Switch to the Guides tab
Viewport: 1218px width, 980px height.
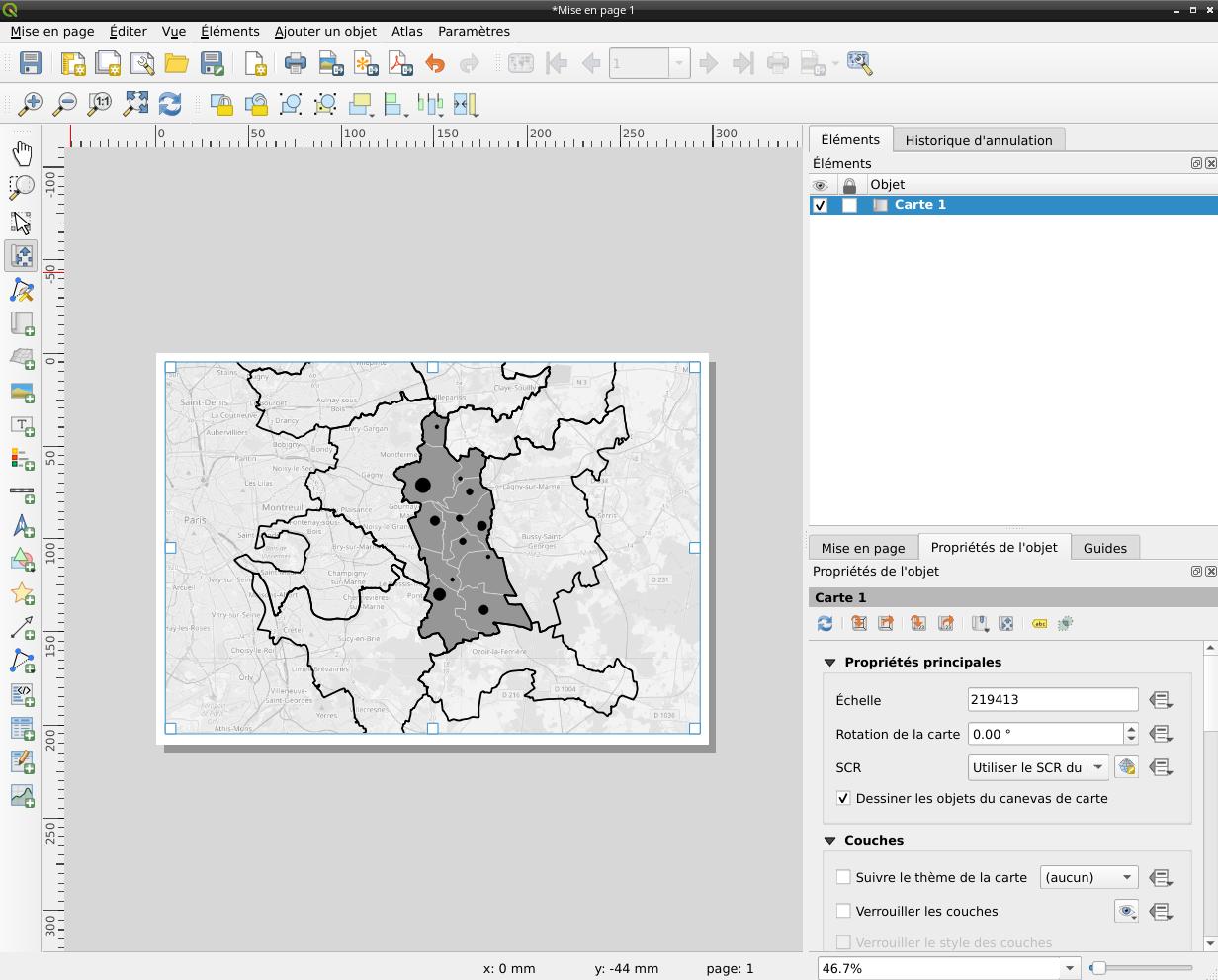point(1104,548)
